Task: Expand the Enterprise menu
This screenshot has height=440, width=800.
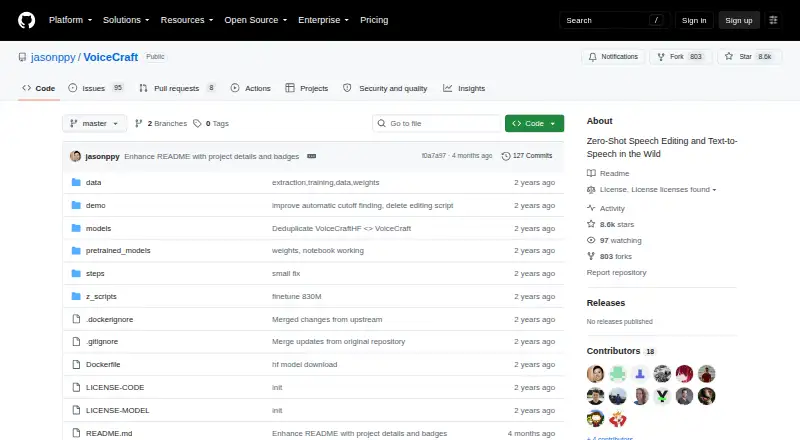Action: [323, 20]
